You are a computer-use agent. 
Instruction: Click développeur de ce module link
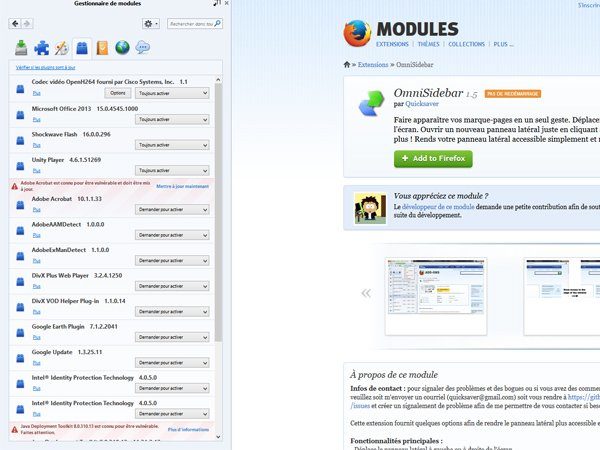click(x=438, y=207)
